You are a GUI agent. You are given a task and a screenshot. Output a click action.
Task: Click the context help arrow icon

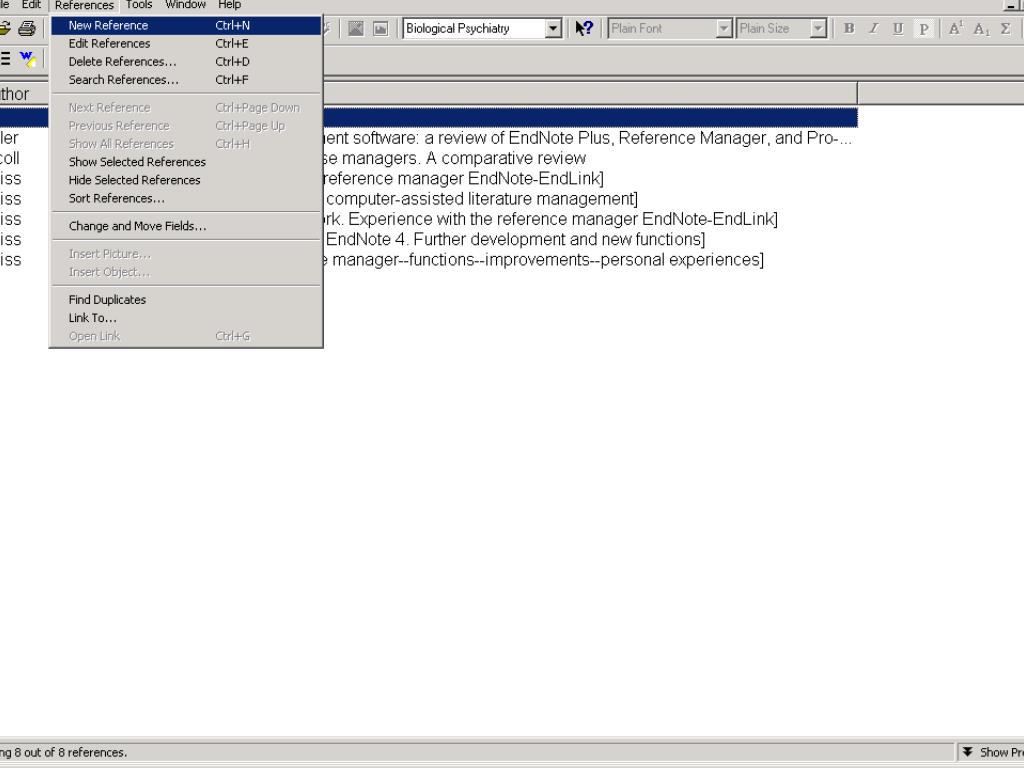pos(584,28)
